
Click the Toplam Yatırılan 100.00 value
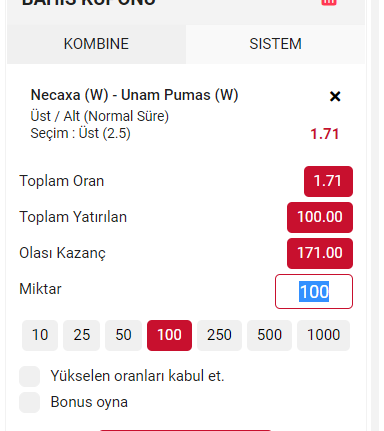pos(320,217)
